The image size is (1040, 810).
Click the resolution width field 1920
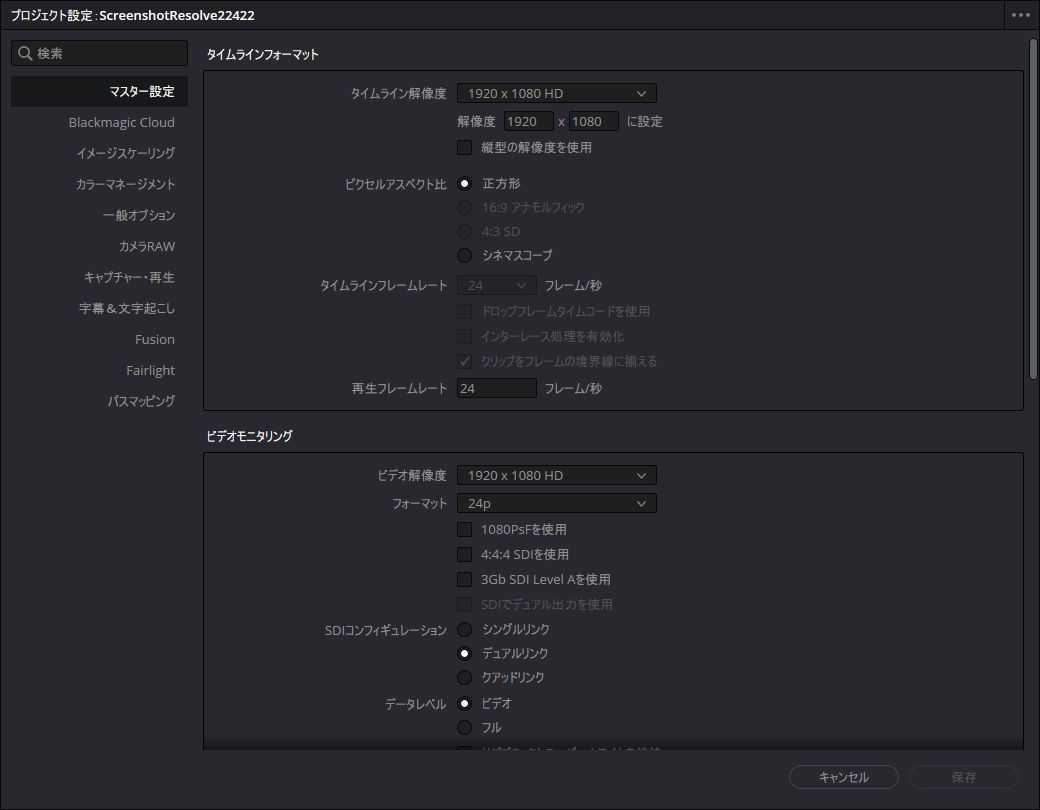click(528, 121)
